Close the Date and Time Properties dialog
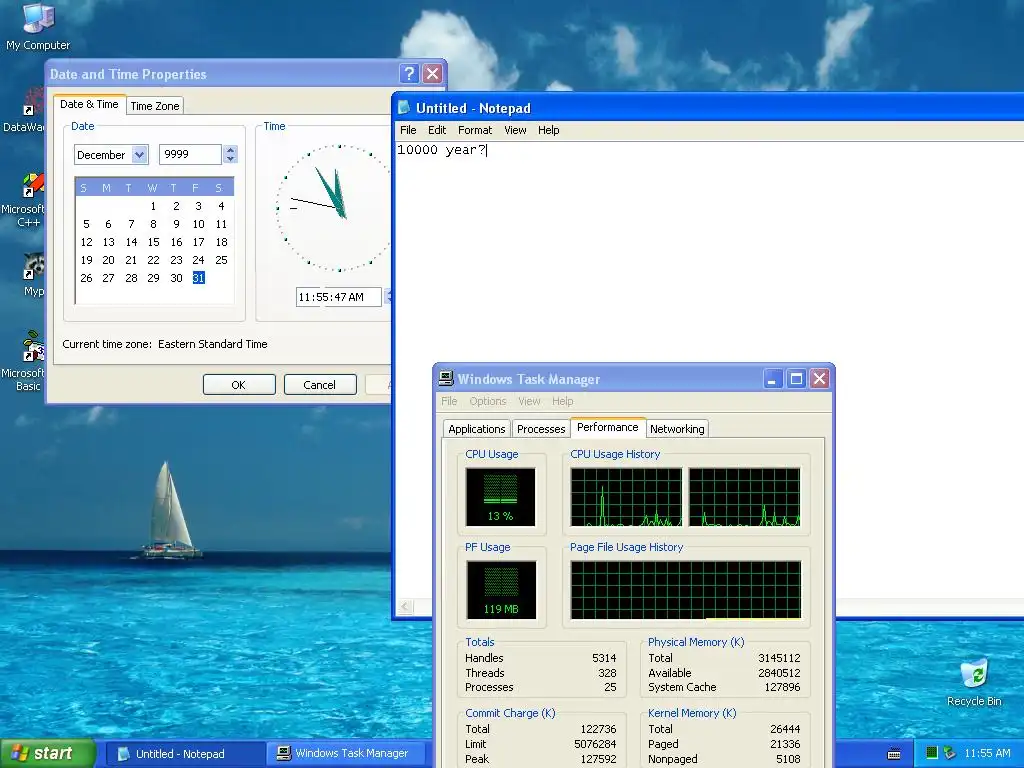The image size is (1024, 768). pos(432,74)
